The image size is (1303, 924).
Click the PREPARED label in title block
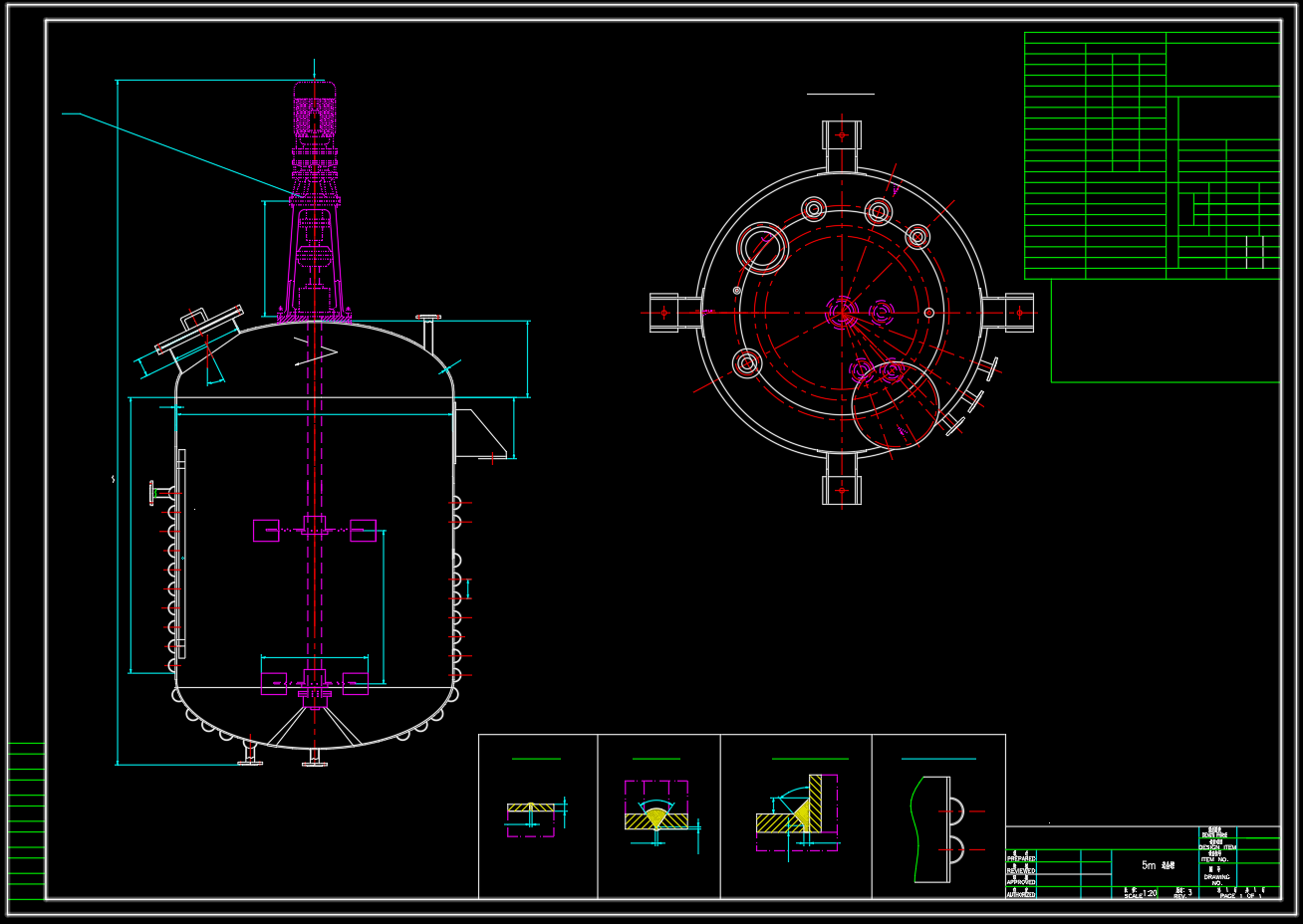coord(1021,858)
